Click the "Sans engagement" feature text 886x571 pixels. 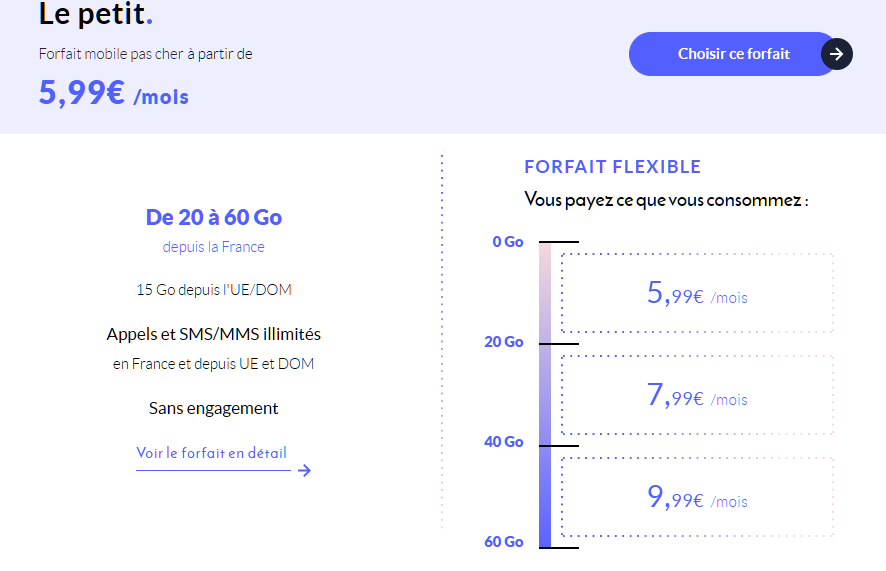click(x=214, y=408)
